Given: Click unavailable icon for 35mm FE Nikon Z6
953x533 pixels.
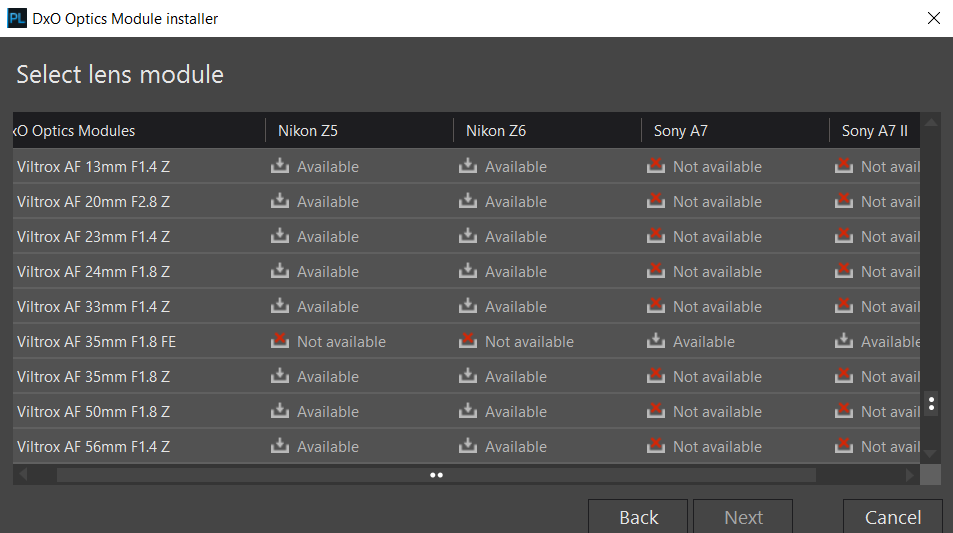Looking at the screenshot, I should coord(467,340).
